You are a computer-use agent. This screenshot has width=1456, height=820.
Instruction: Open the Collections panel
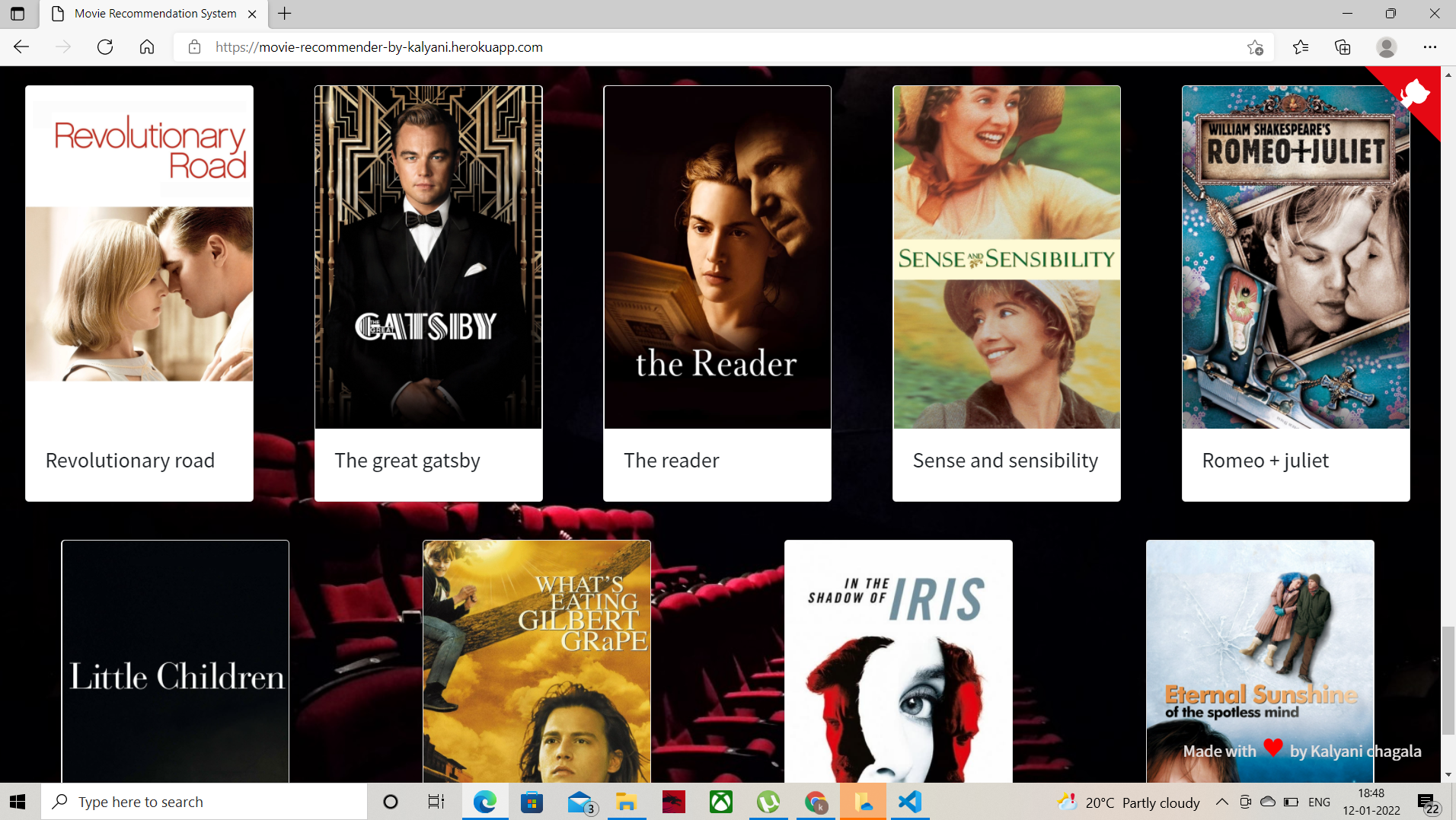[x=1343, y=46]
